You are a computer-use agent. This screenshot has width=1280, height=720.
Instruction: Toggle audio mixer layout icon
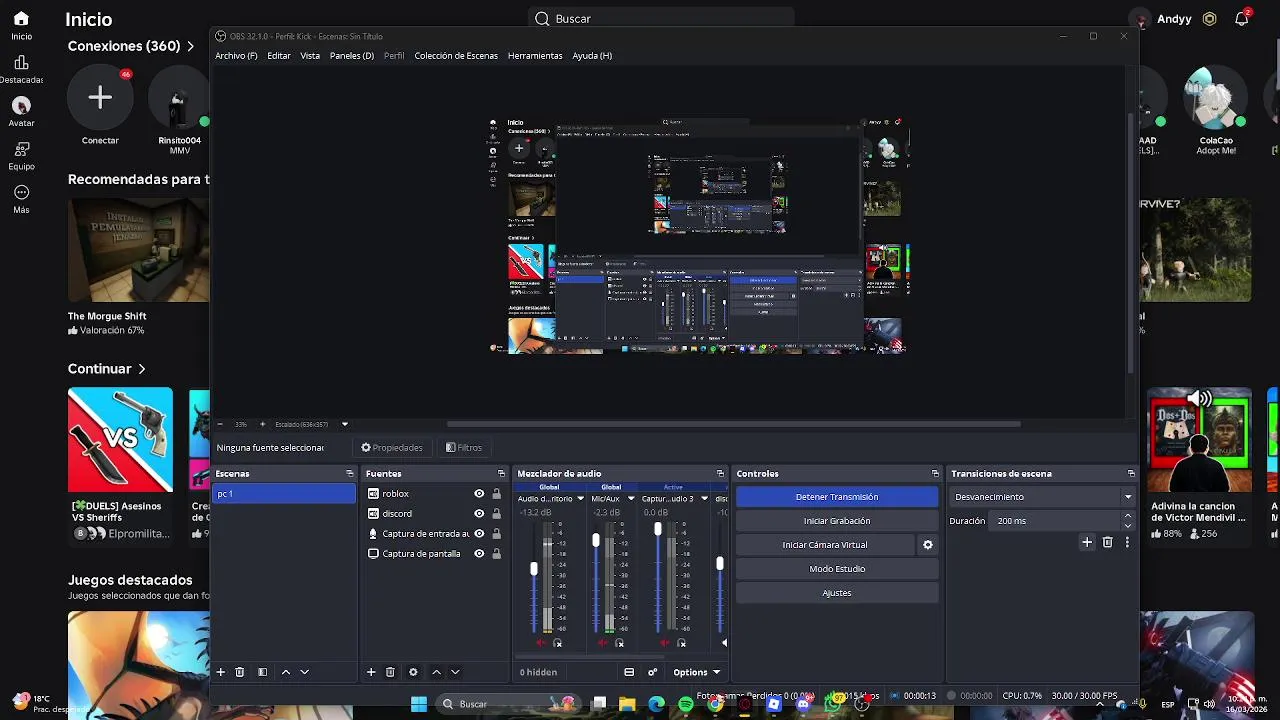(629, 672)
